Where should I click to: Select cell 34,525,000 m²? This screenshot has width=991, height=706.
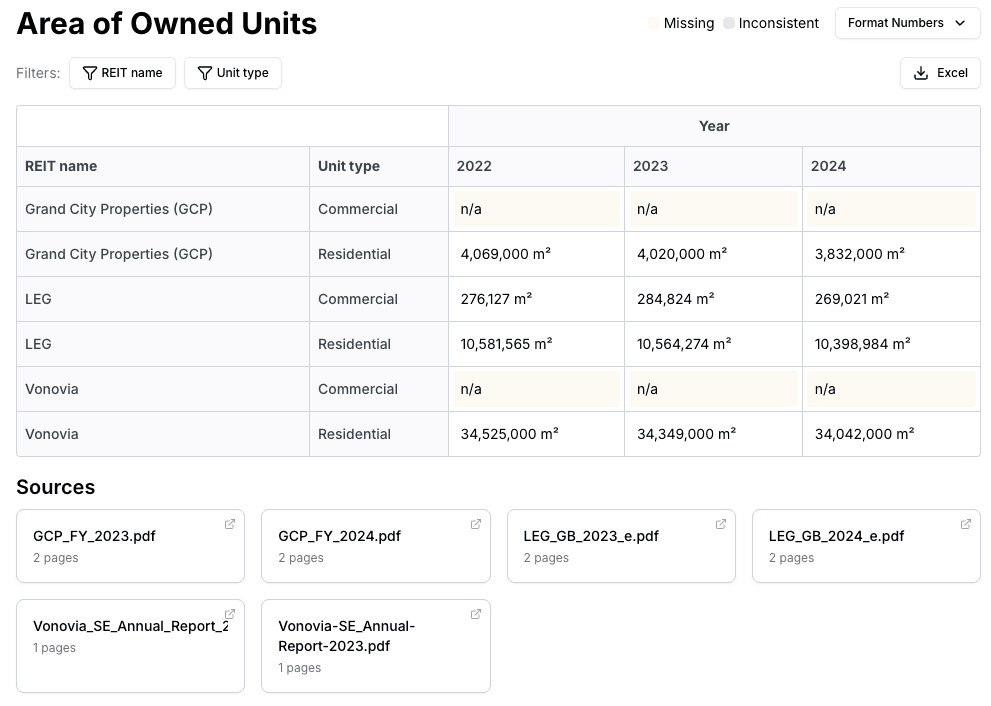coord(537,434)
